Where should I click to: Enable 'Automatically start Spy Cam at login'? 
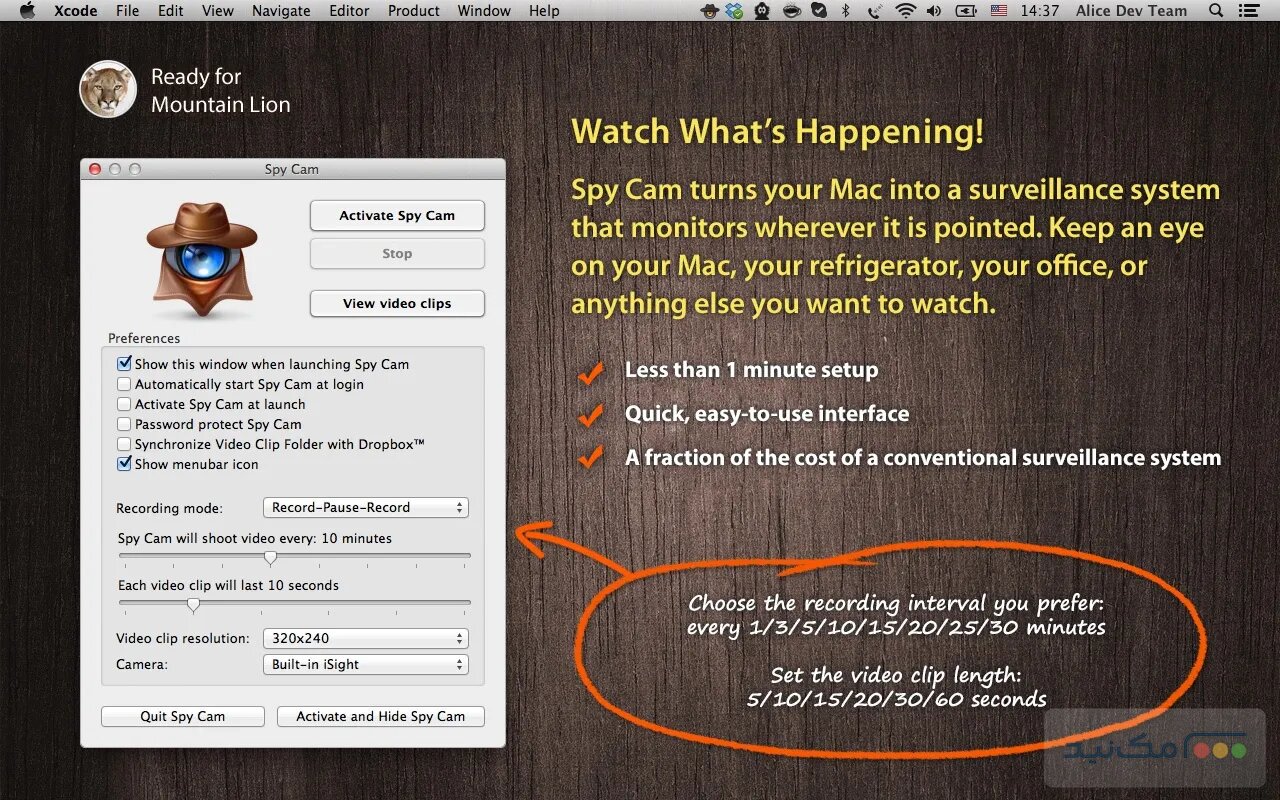(124, 384)
